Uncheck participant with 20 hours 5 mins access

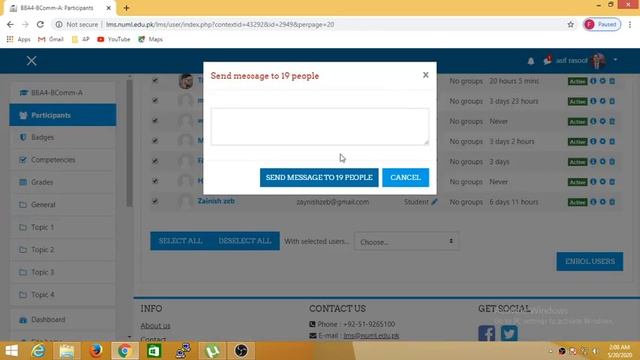coord(155,80)
